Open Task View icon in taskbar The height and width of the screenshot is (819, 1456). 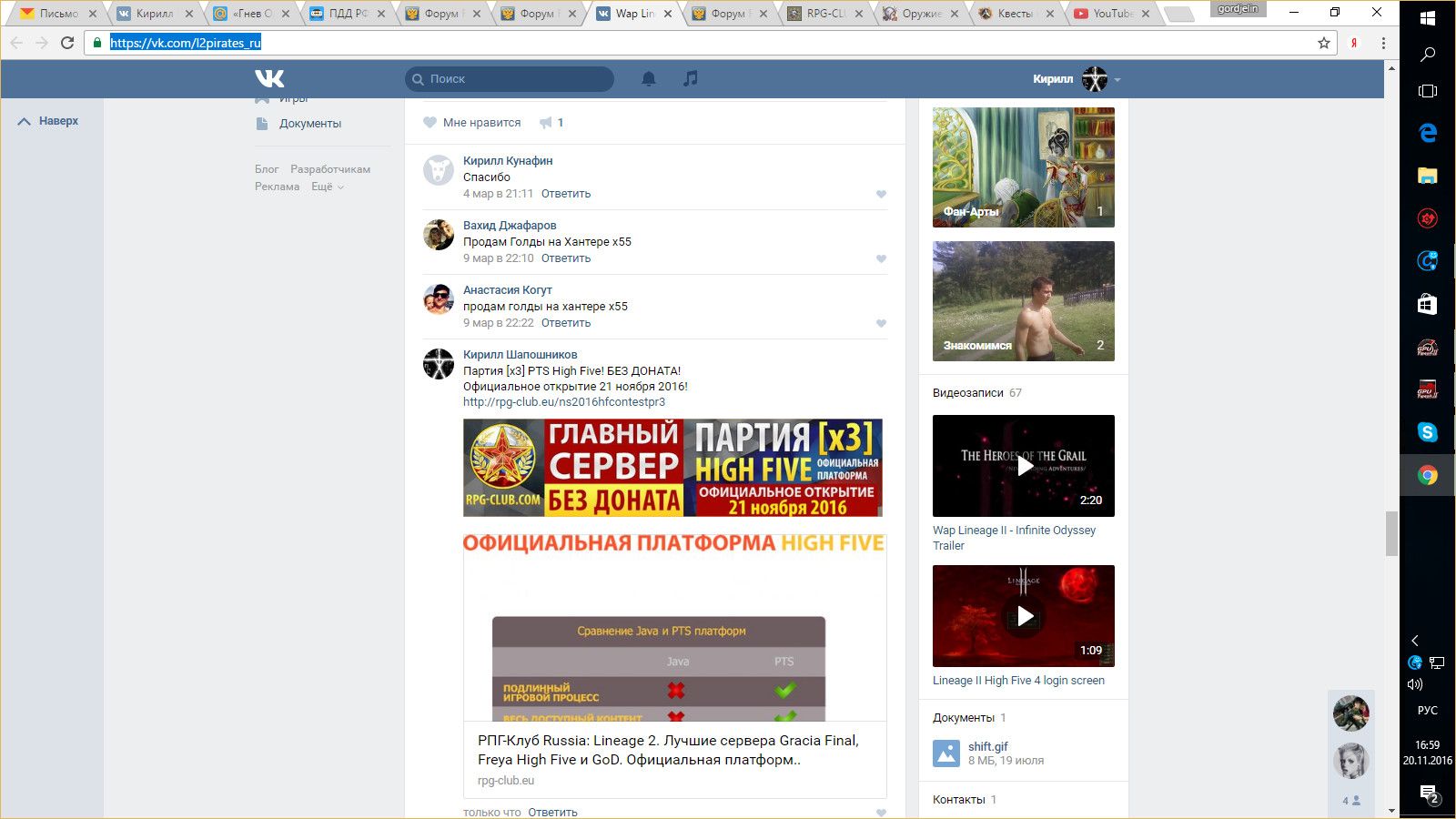tap(1428, 91)
